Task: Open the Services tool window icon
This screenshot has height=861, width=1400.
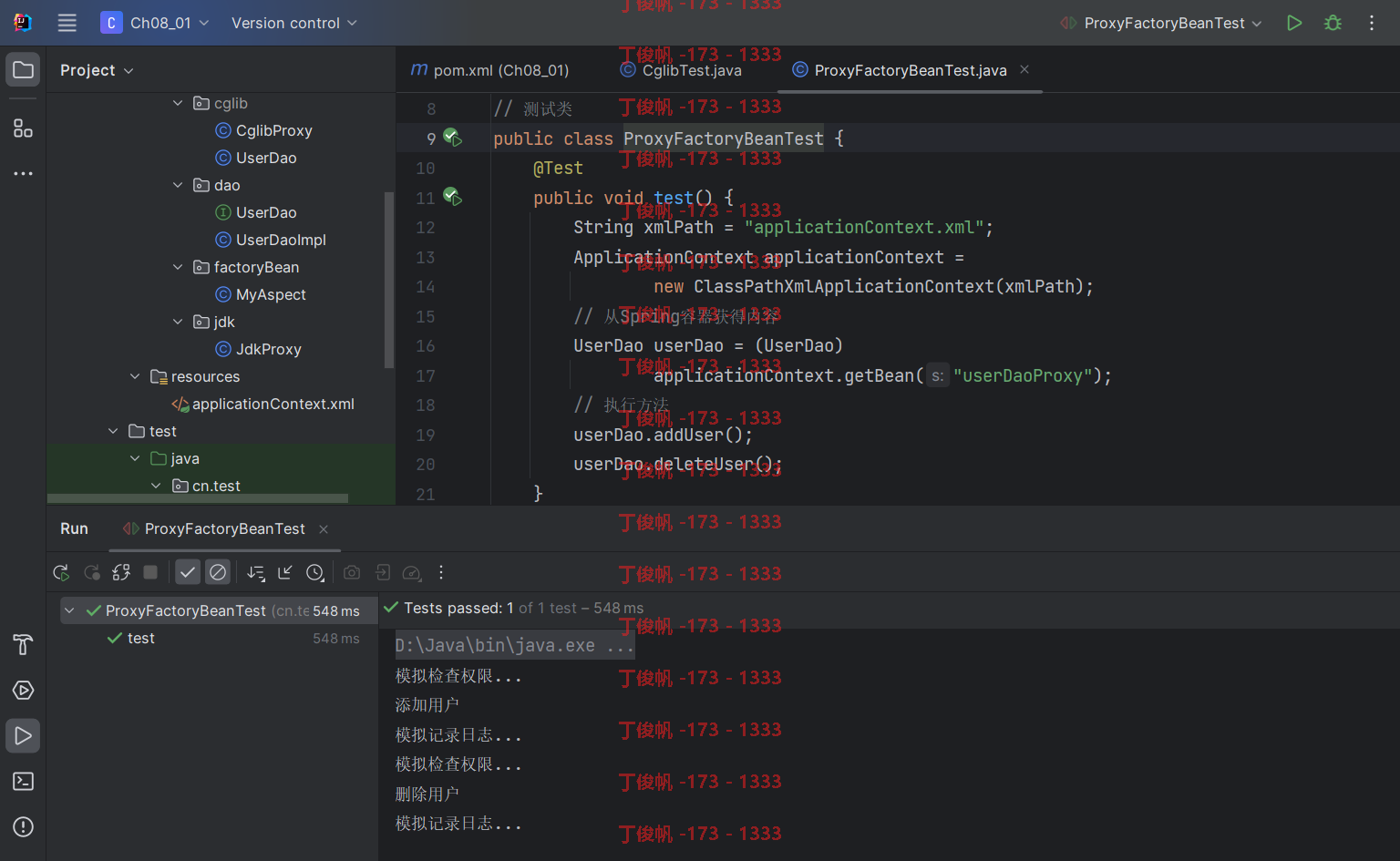Action: (x=23, y=691)
